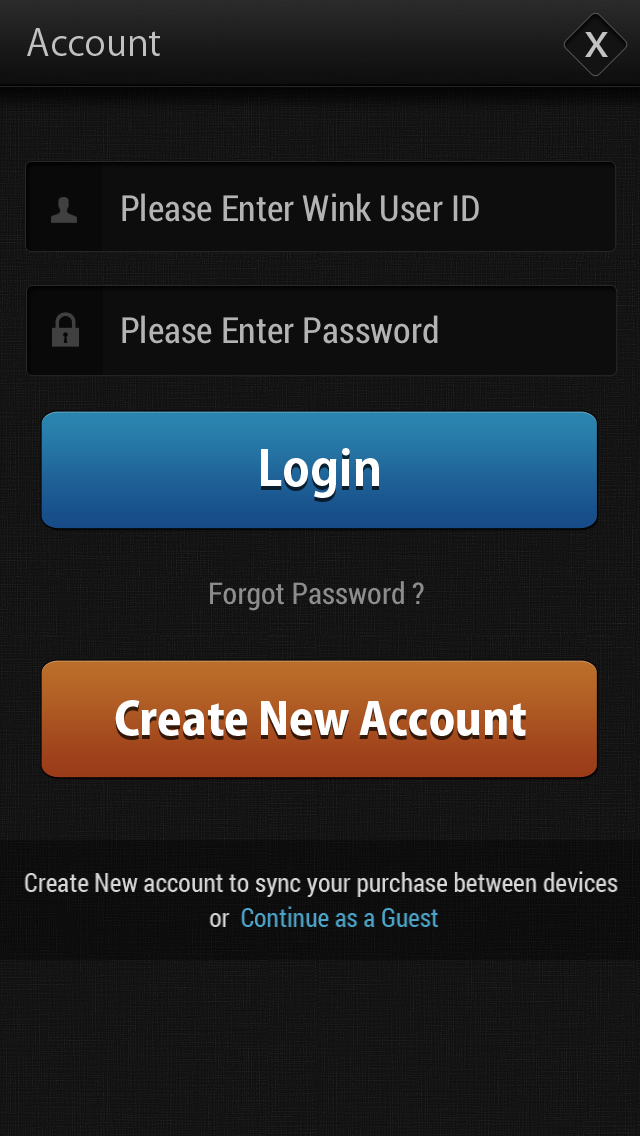Viewport: 640px width, 1136px height.
Task: Click the Please Enter Wink User ID placeholder
Action: pos(300,209)
